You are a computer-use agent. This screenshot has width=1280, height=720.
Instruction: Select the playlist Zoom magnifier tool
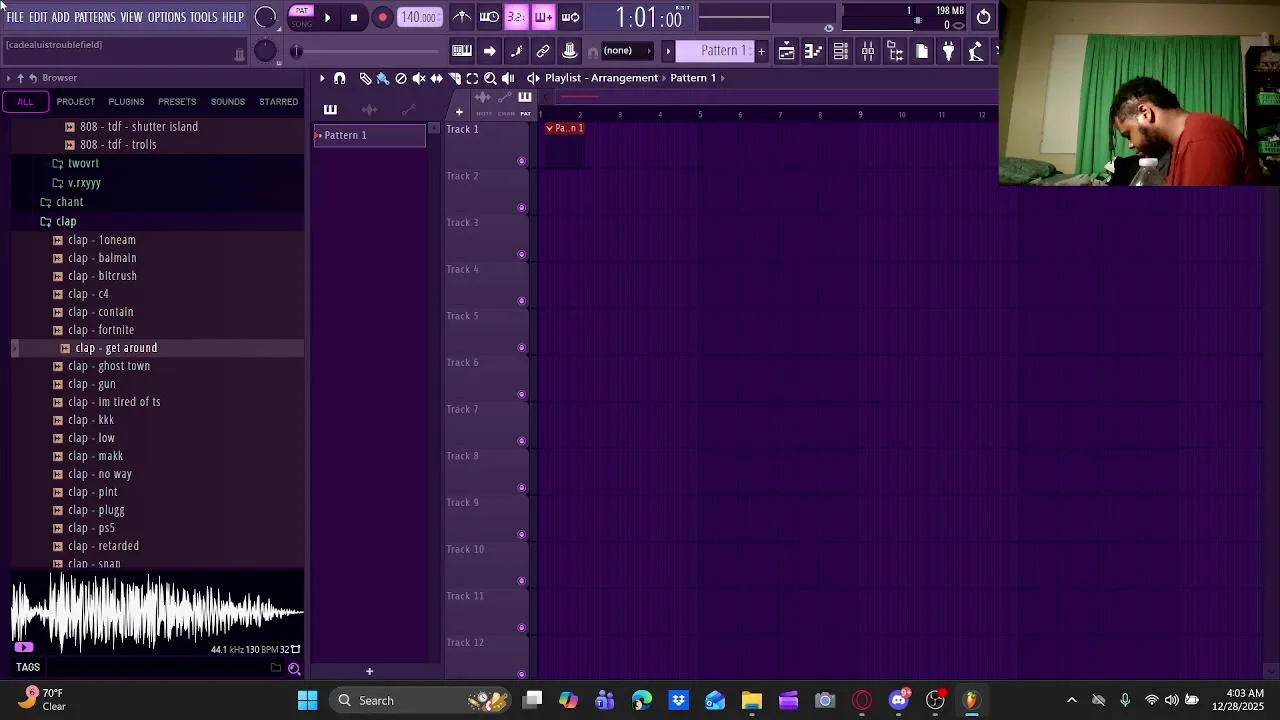tap(491, 78)
